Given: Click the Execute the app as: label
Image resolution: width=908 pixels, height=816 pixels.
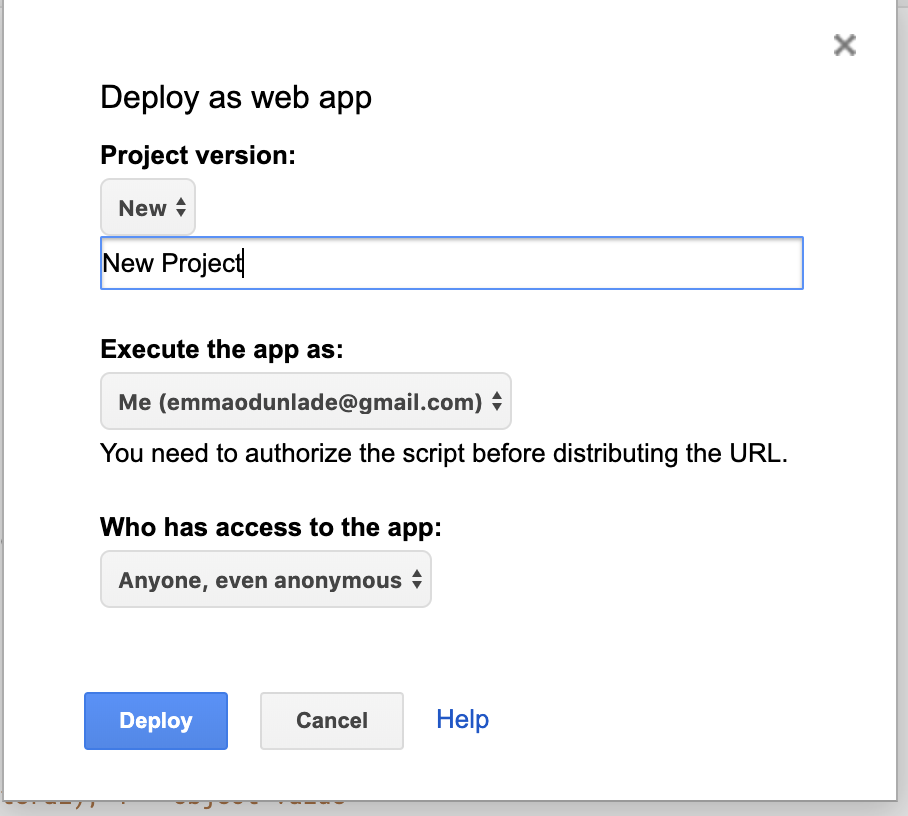Looking at the screenshot, I should (x=222, y=349).
